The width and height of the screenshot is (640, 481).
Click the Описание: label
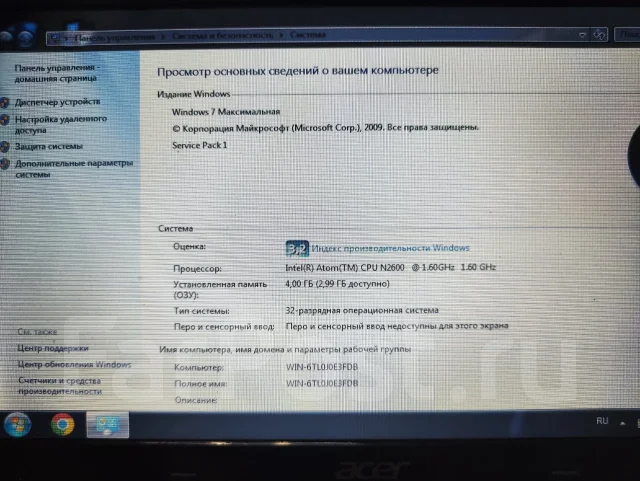[x=196, y=400]
